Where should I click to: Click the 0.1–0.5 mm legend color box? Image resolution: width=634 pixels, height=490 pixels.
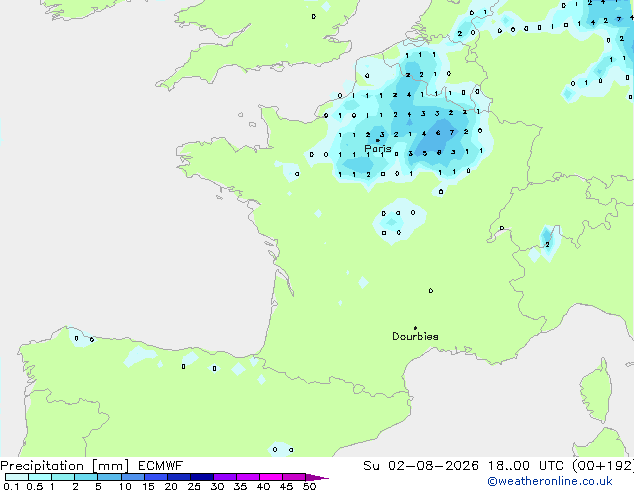pos(17,477)
